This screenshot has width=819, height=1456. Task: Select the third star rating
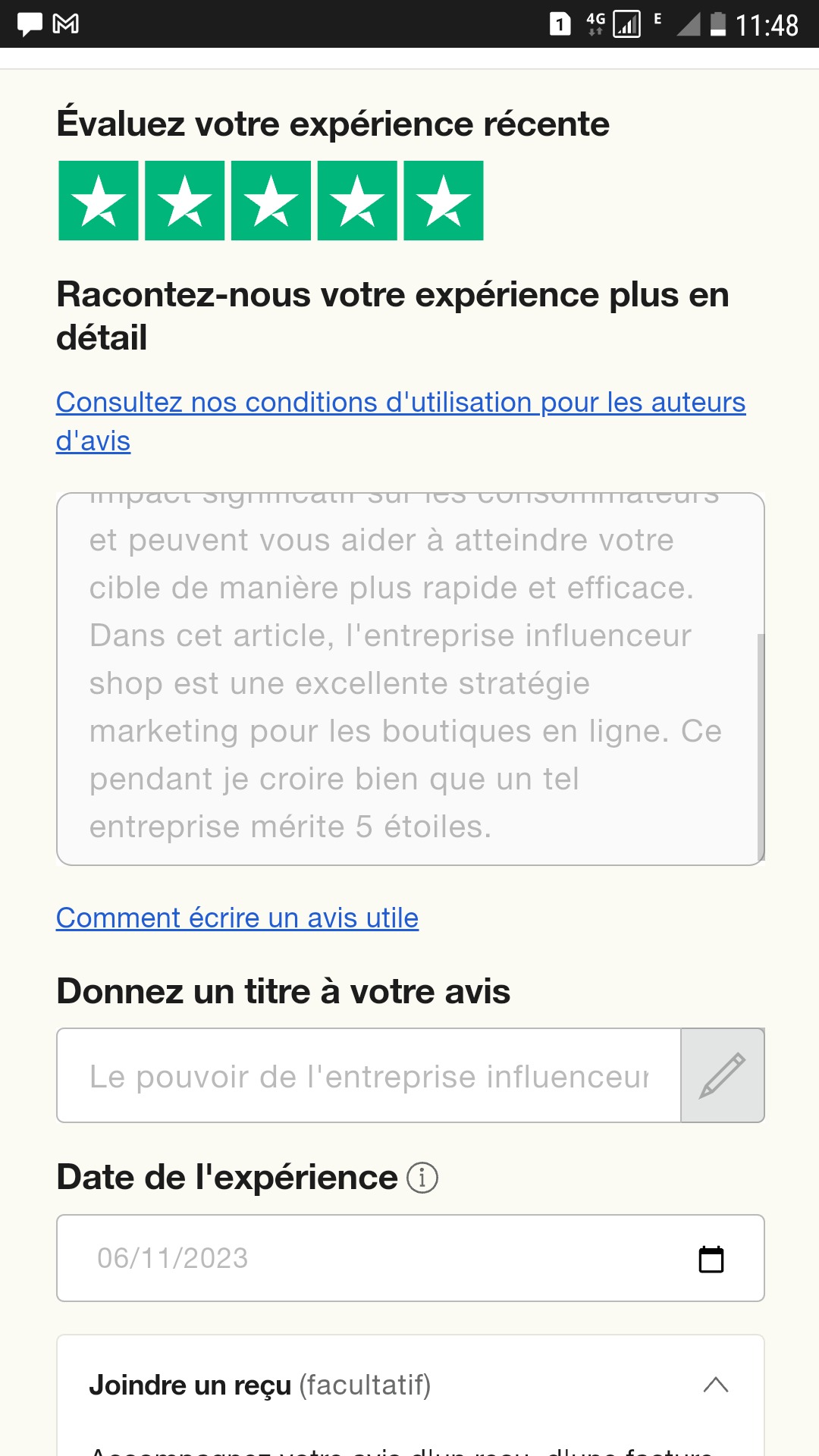point(271,201)
